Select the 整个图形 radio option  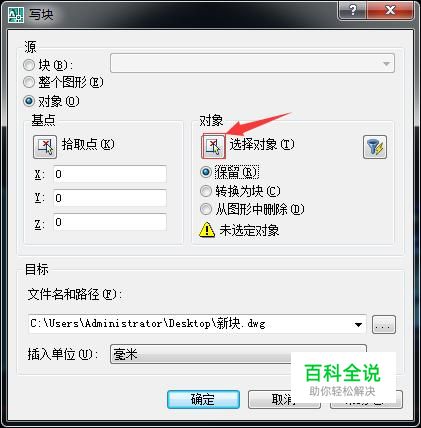tap(29, 82)
